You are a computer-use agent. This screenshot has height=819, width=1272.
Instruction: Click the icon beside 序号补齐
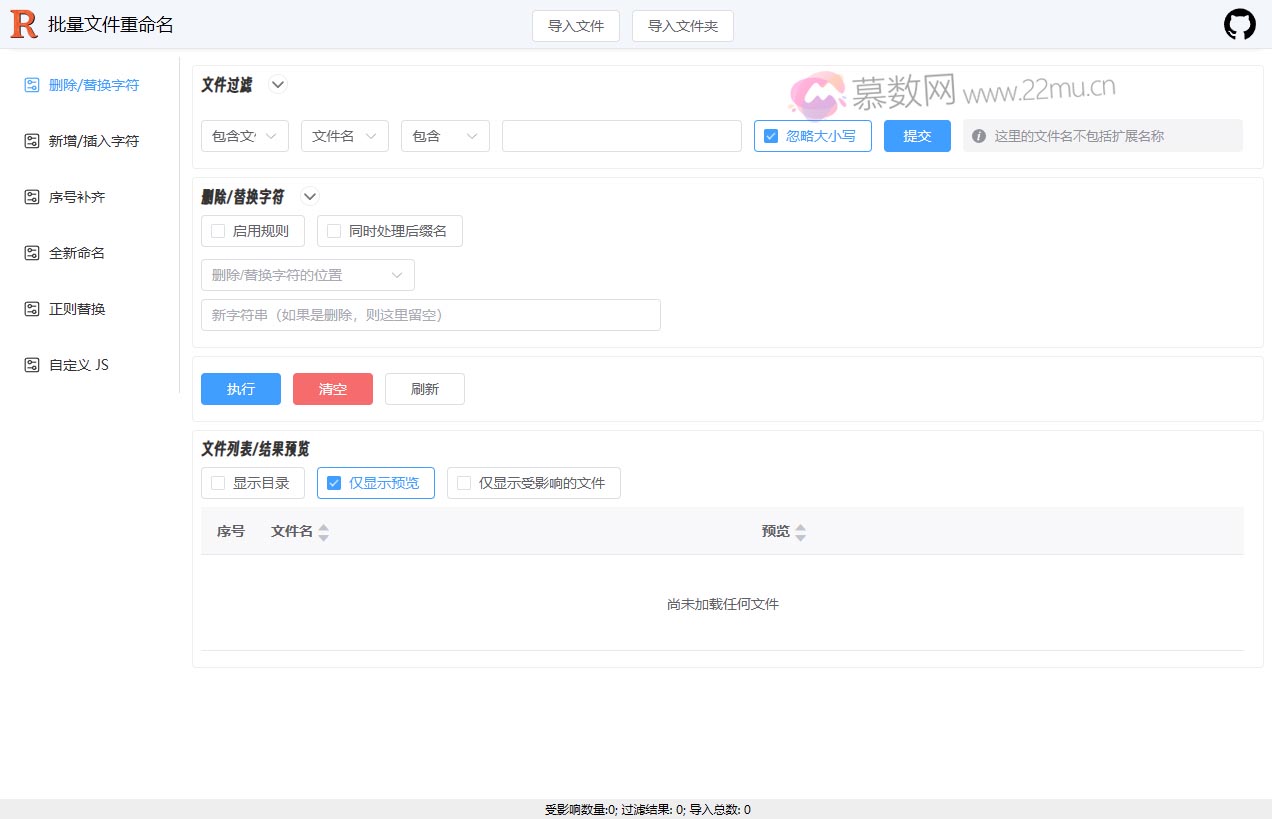tap(31, 197)
